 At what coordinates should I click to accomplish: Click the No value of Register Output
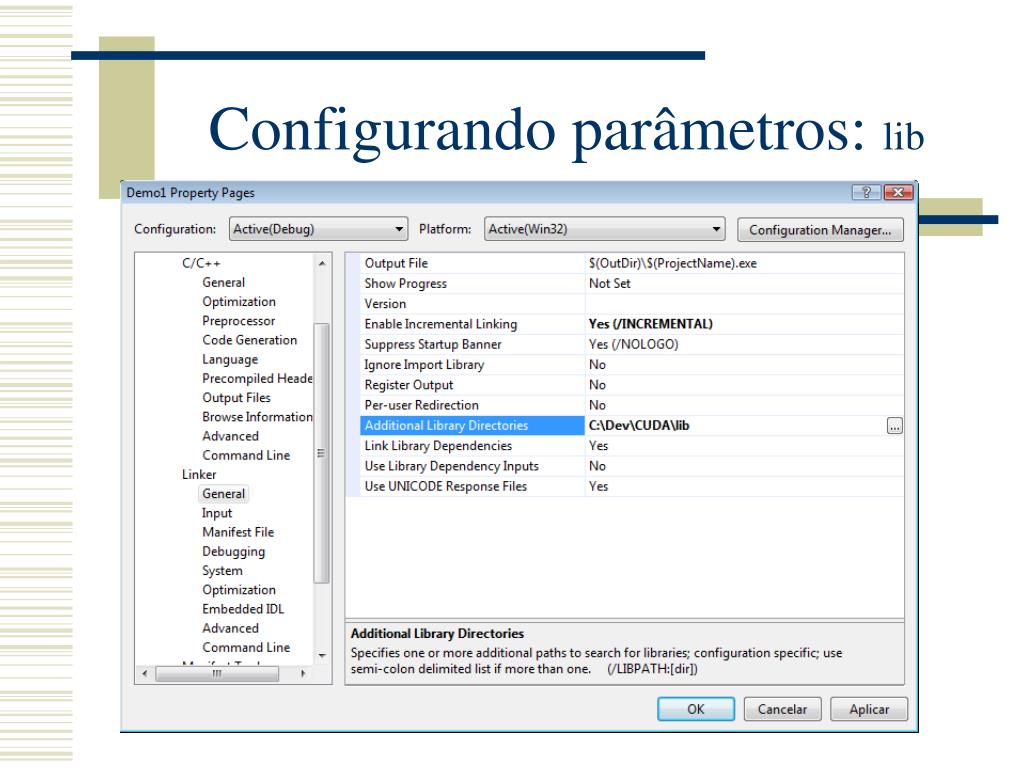[598, 385]
